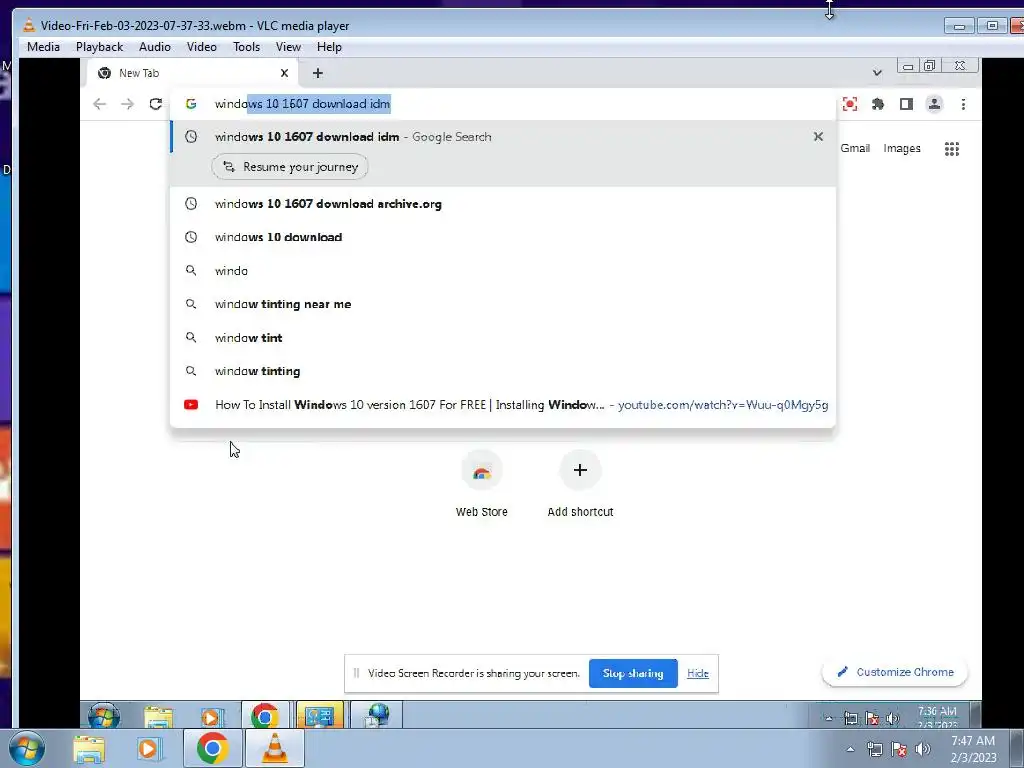
Task: Click the Action Center flag tray icon
Action: point(899,750)
